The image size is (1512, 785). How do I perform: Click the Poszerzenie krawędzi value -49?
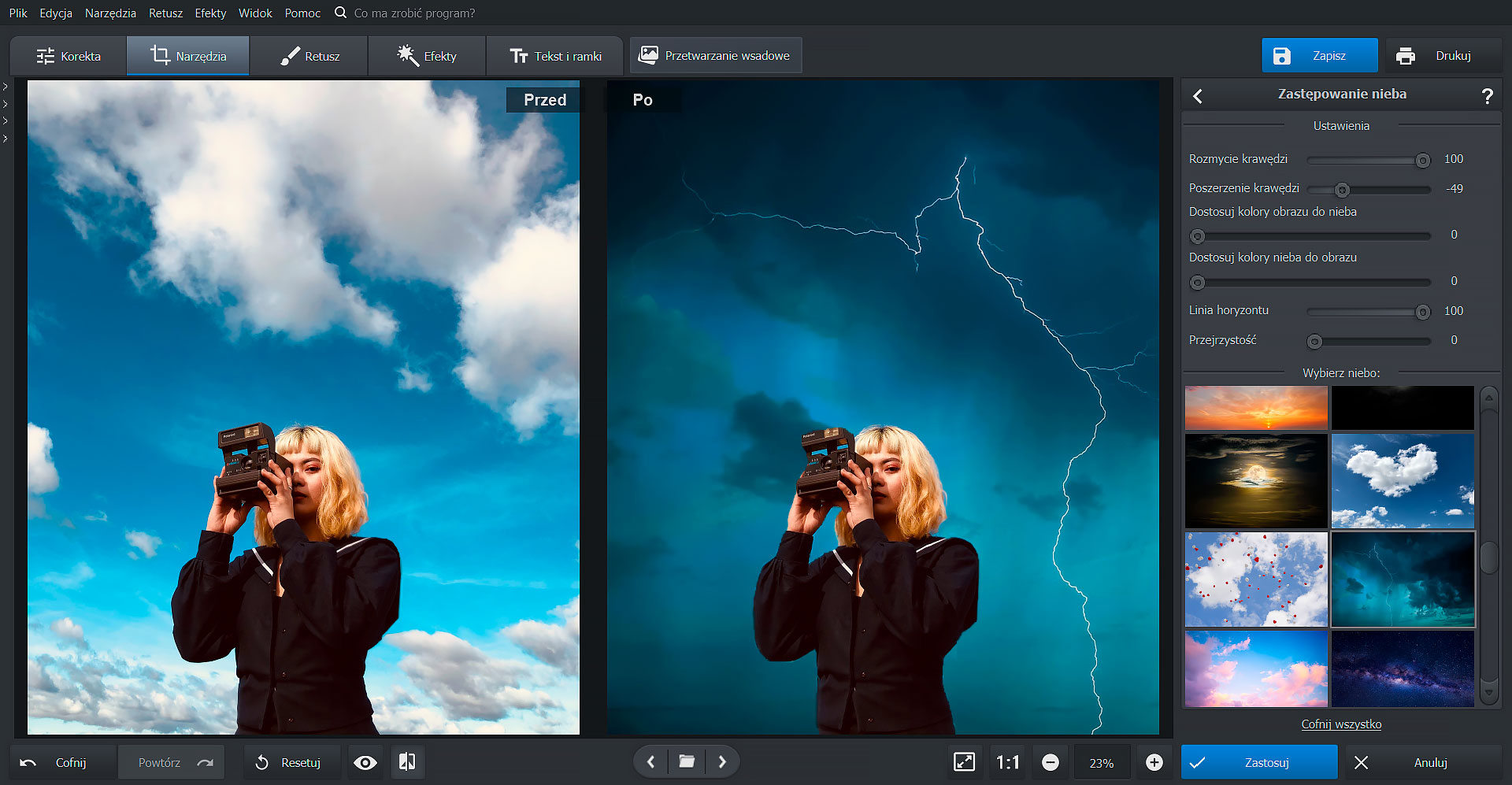pos(1454,189)
